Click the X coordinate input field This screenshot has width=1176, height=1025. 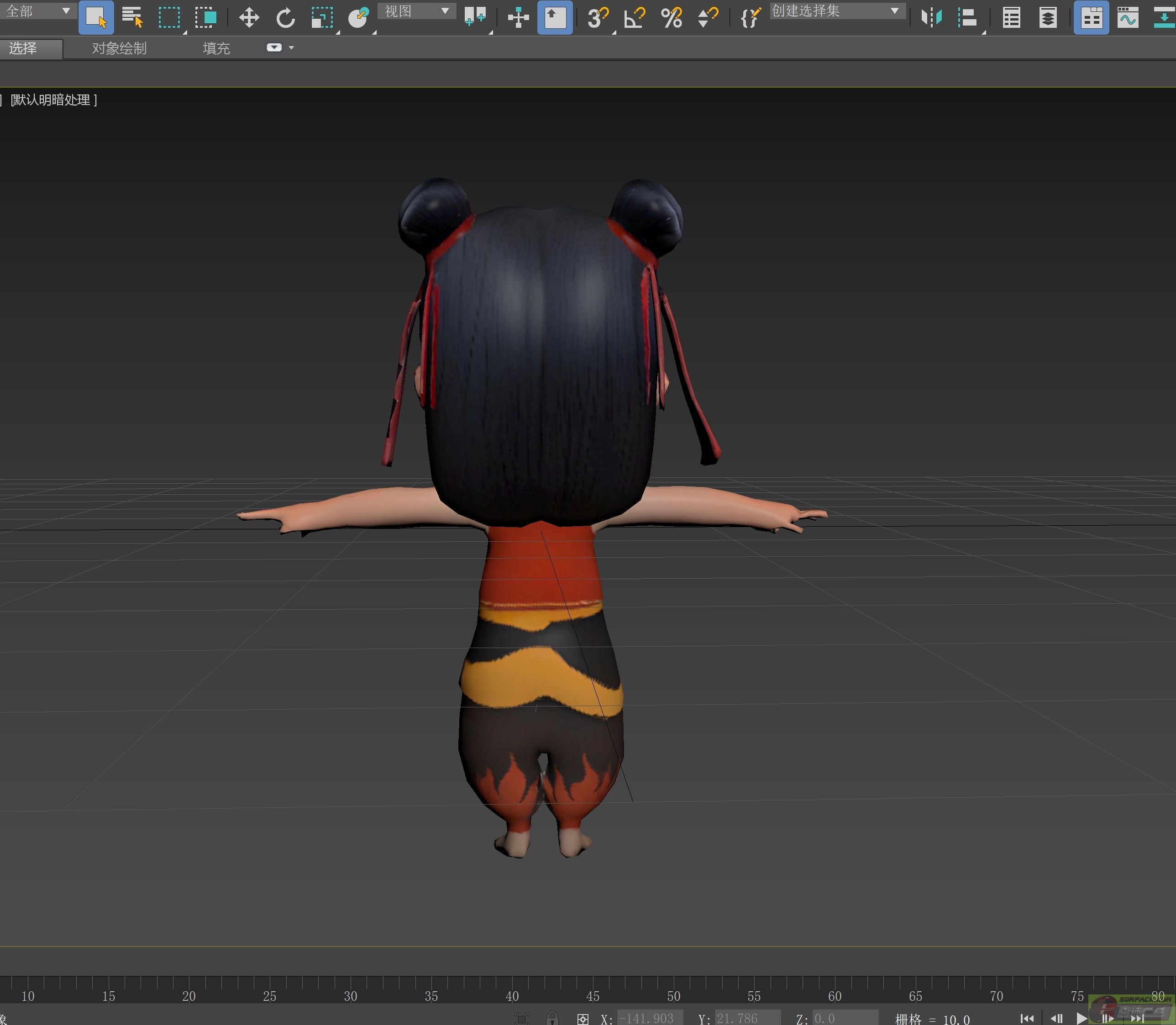(x=649, y=1018)
